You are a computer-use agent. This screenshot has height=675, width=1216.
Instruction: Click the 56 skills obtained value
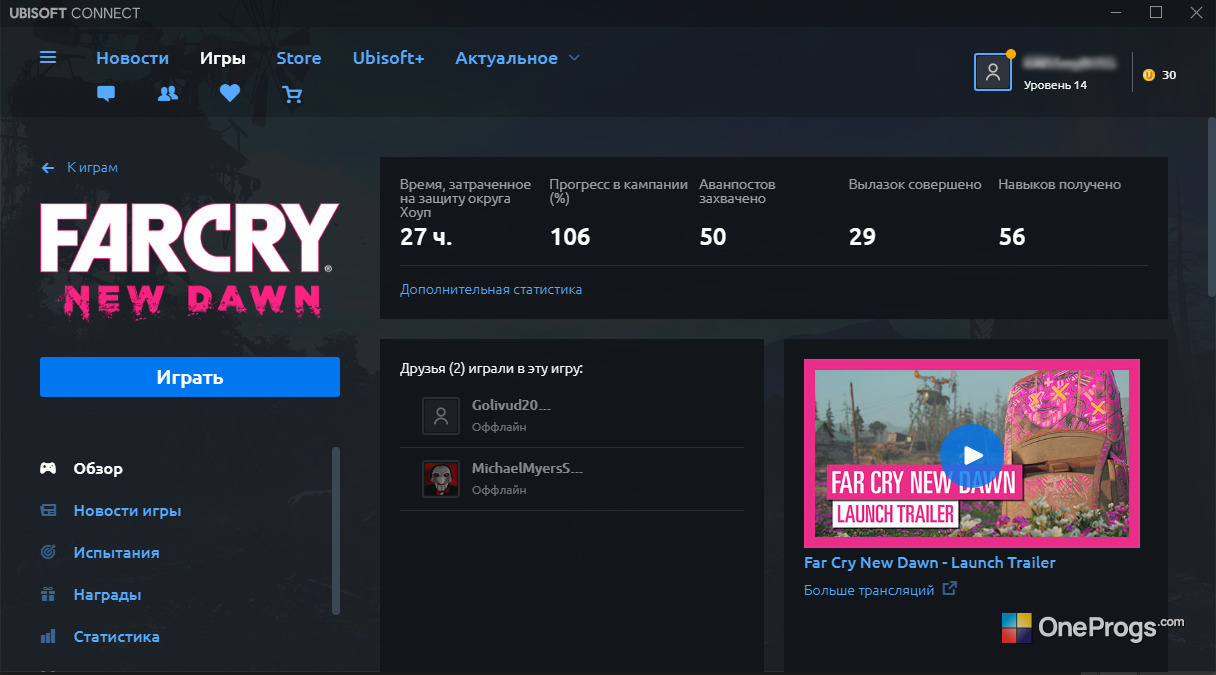point(1012,237)
